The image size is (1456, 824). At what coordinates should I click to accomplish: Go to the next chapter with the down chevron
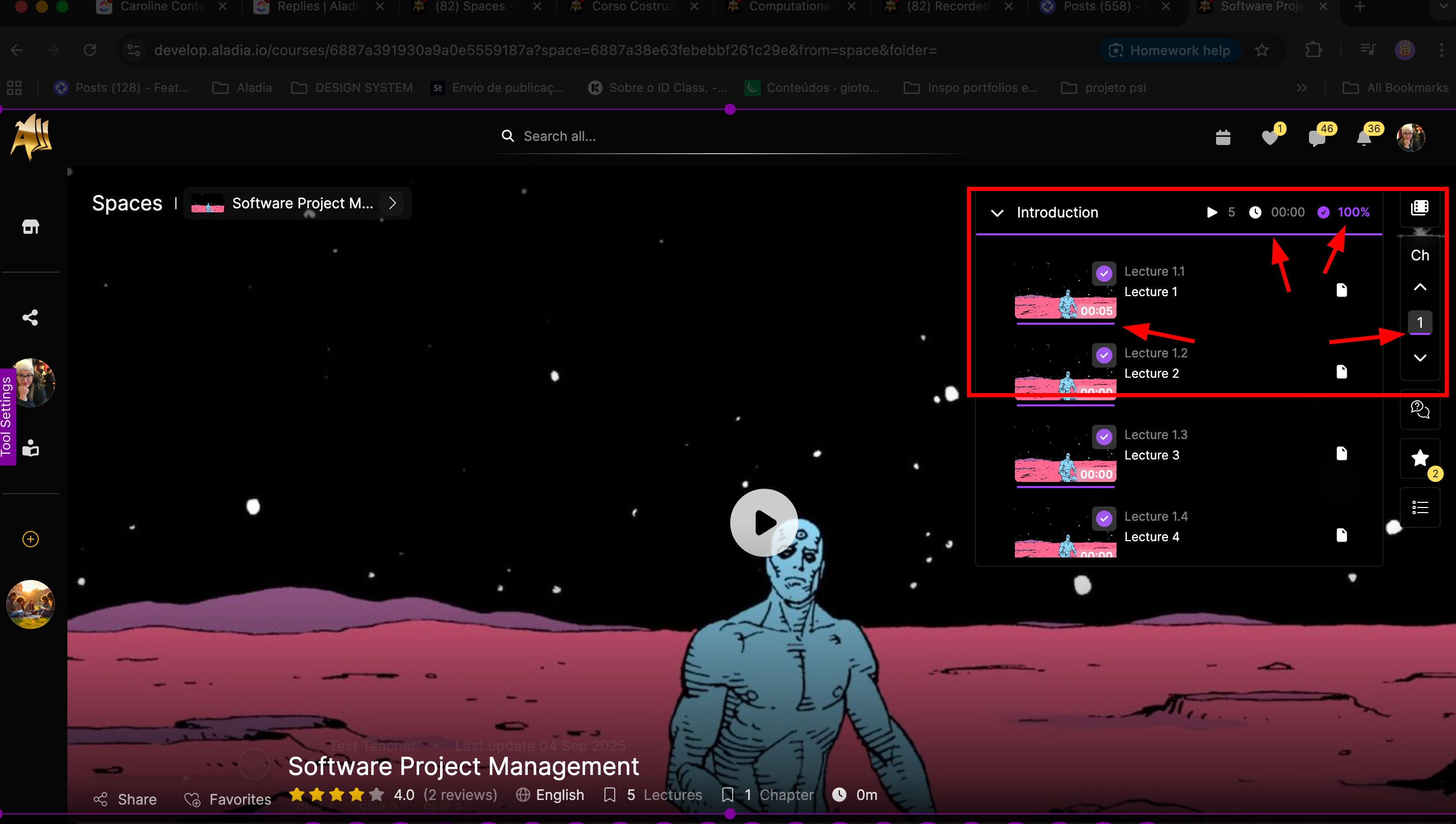point(1420,358)
